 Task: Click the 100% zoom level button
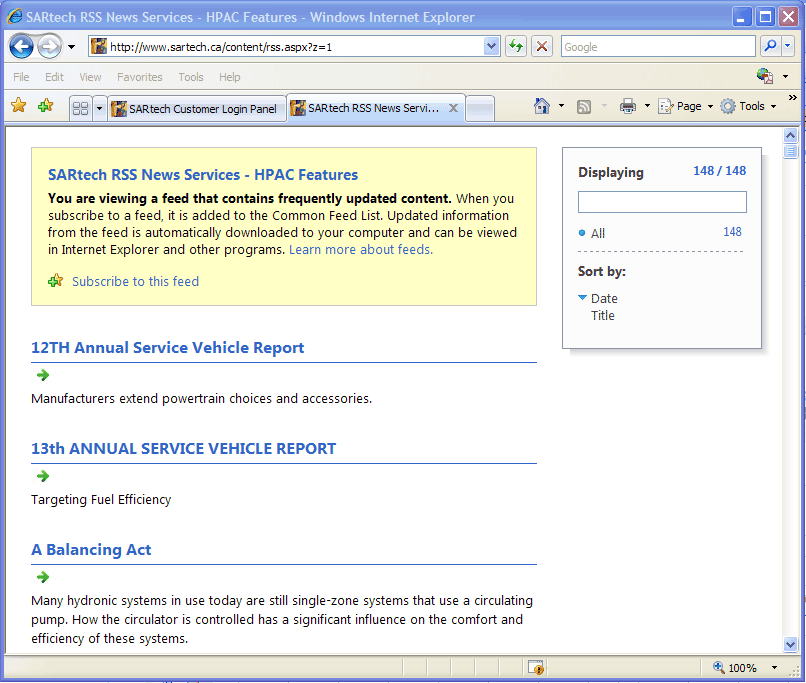(x=735, y=668)
